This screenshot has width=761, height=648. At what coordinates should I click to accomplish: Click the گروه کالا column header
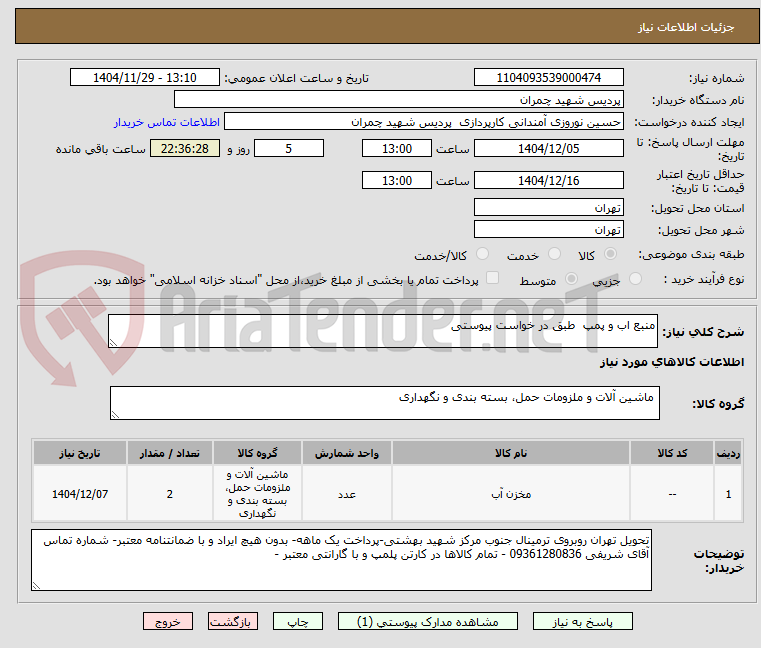coord(257,453)
